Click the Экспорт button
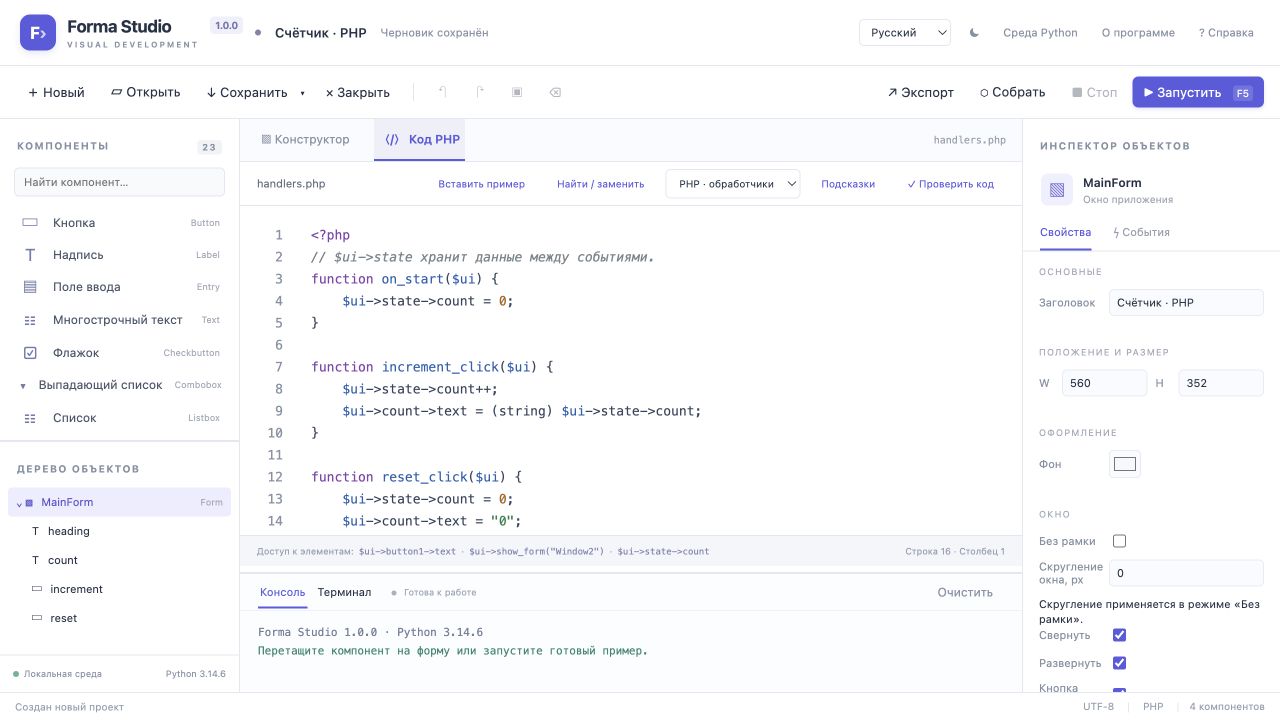The height and width of the screenshot is (720, 1280). [x=920, y=92]
